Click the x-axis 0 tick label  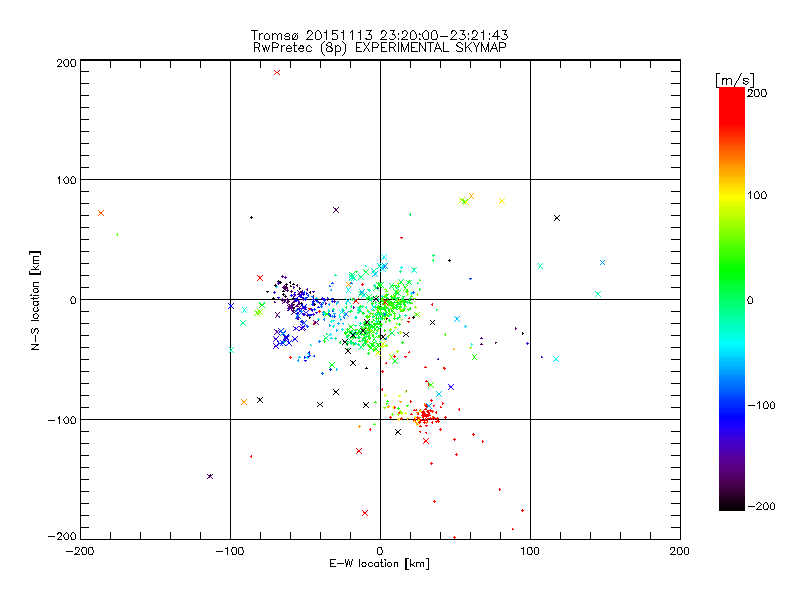pos(380,551)
